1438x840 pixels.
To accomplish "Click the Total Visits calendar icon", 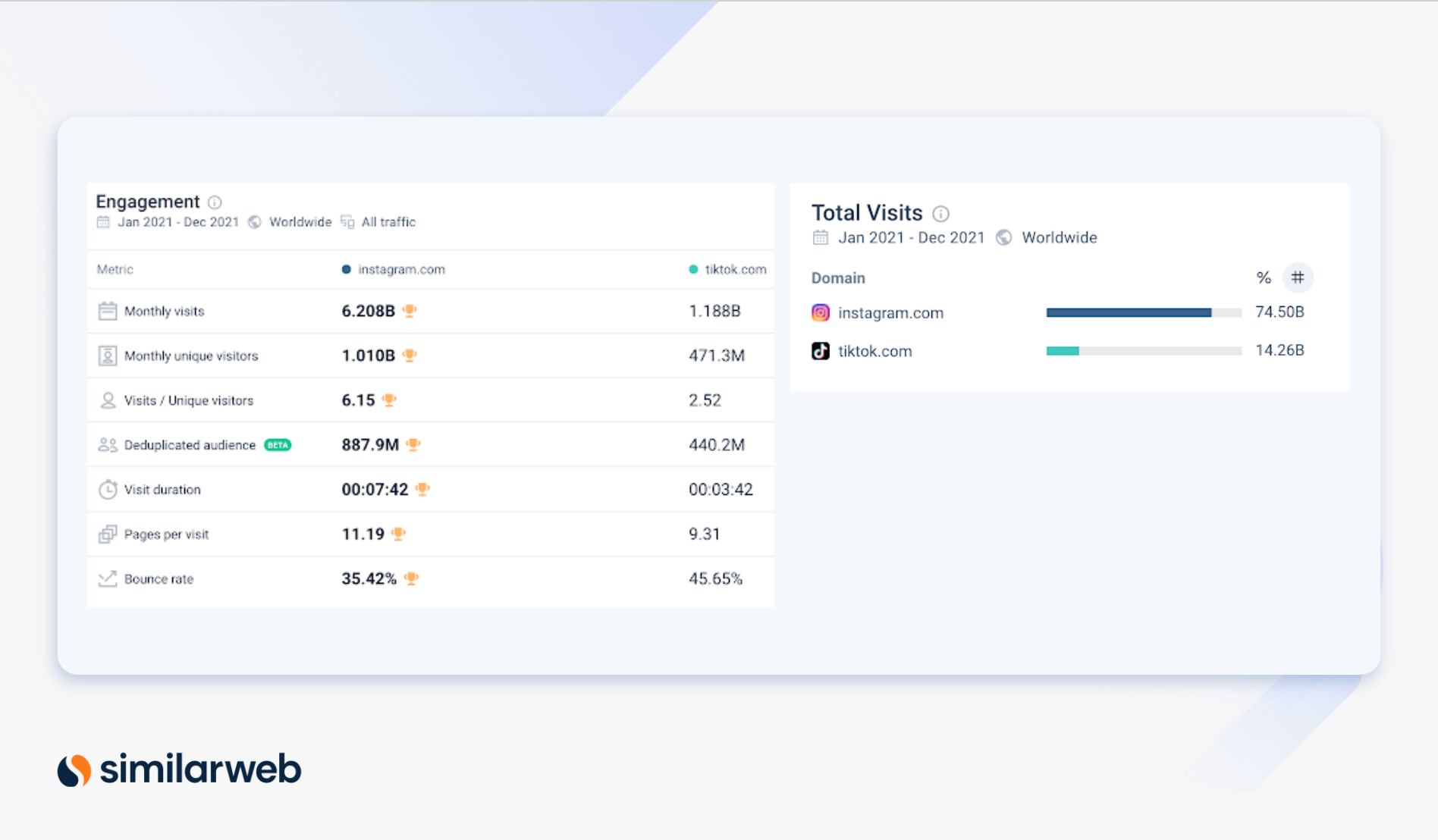I will click(x=820, y=237).
